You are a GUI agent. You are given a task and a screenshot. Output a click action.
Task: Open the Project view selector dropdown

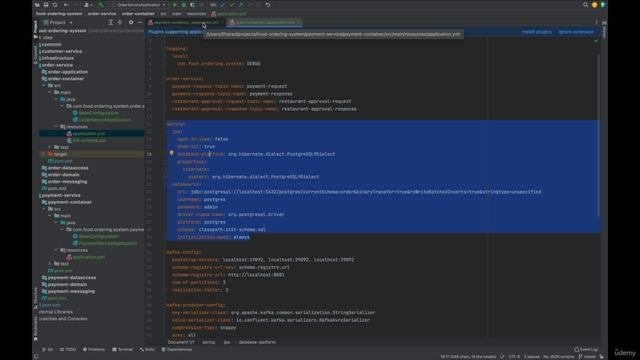tap(58, 22)
